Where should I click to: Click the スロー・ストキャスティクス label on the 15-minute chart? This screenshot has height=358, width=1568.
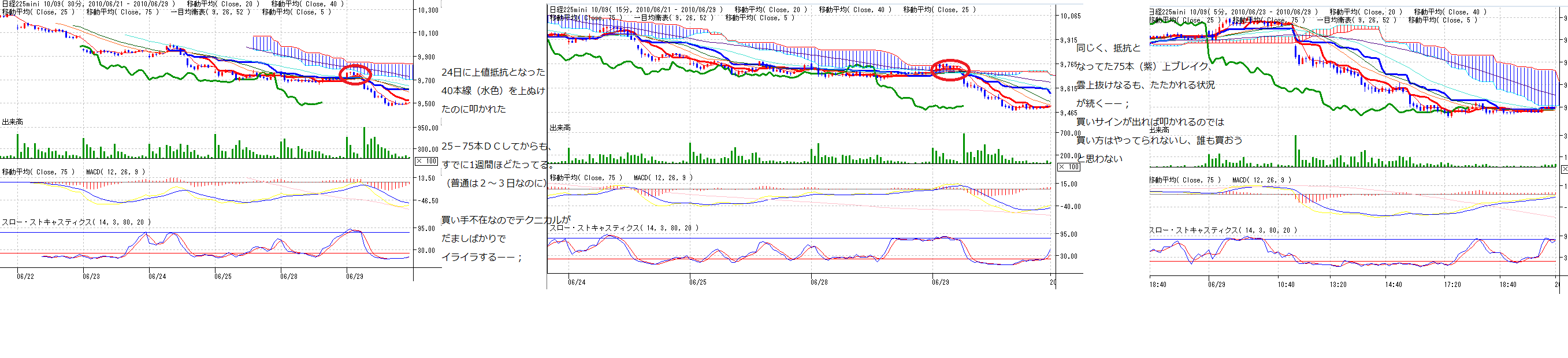click(x=624, y=228)
